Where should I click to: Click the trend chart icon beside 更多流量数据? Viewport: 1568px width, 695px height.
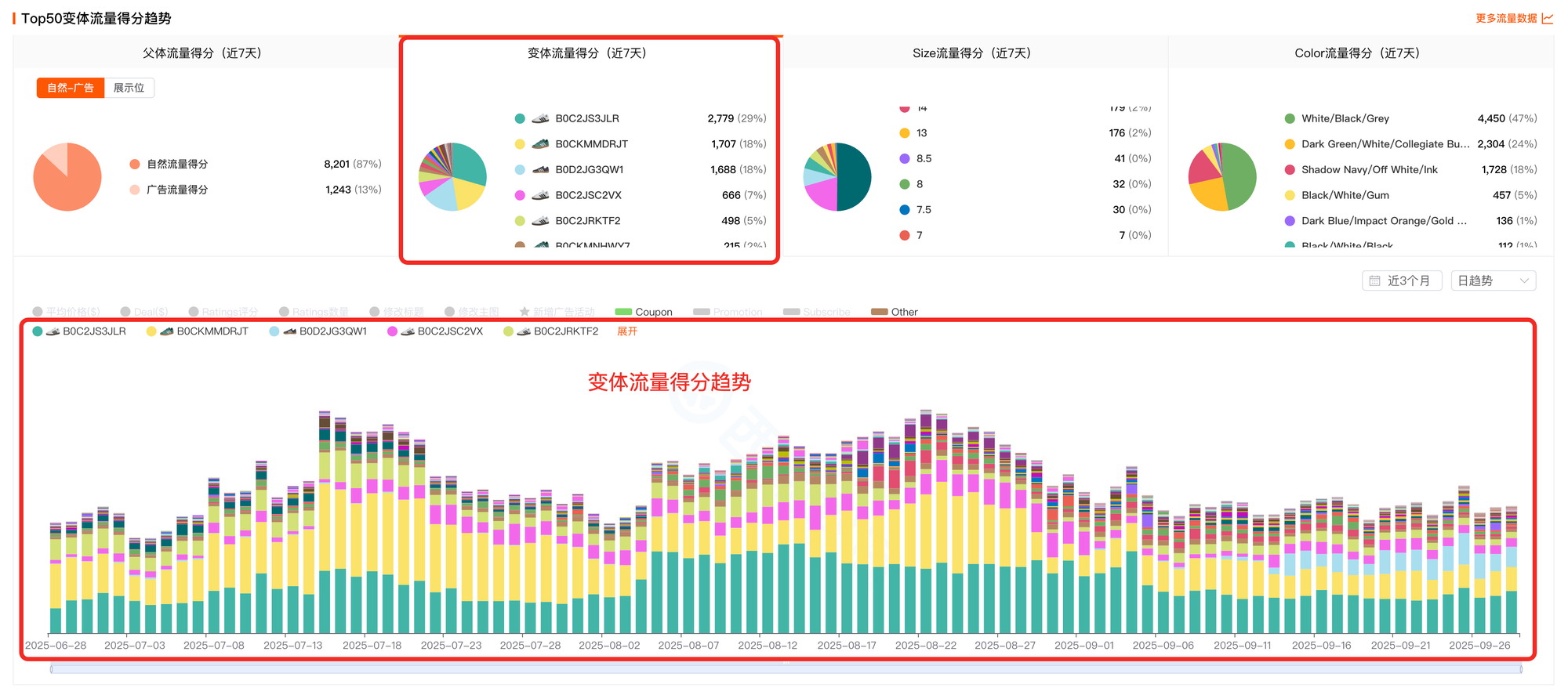tap(1547, 18)
